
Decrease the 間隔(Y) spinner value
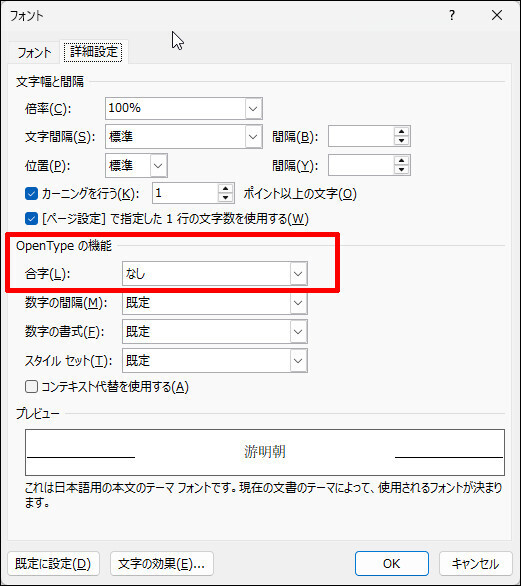click(x=401, y=170)
